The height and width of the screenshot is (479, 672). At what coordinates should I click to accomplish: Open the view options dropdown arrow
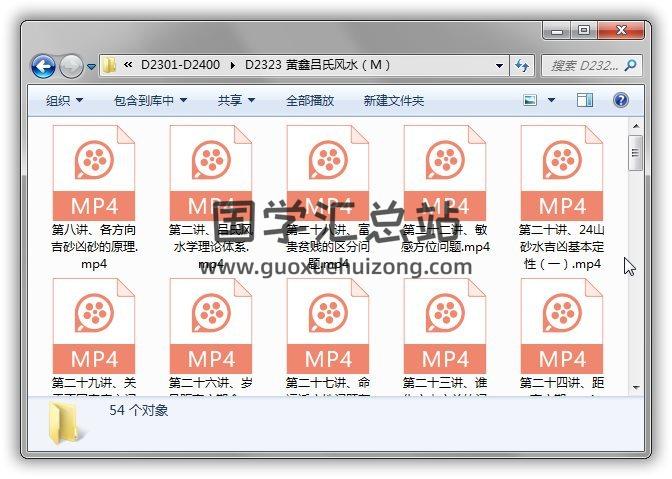tap(552, 100)
